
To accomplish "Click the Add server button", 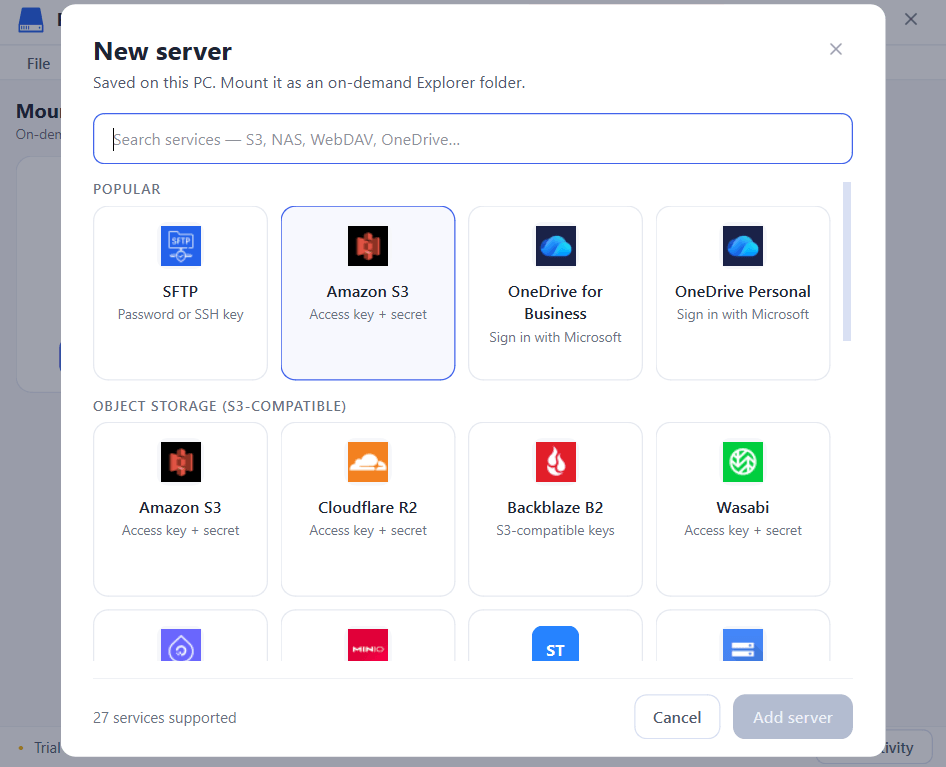I will click(793, 717).
